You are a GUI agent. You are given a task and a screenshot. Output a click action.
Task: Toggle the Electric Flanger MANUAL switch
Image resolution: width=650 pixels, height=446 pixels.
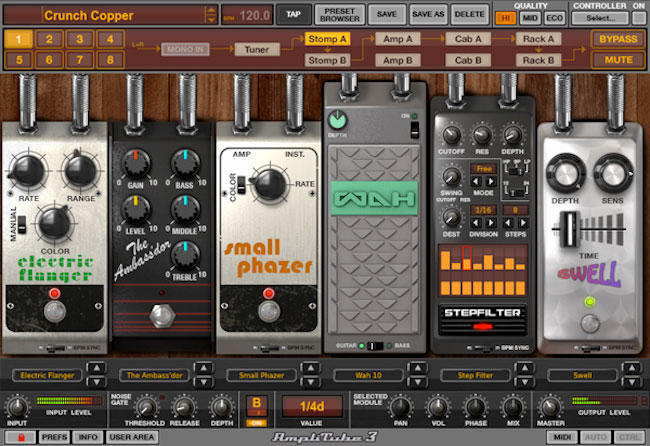(x=22, y=224)
